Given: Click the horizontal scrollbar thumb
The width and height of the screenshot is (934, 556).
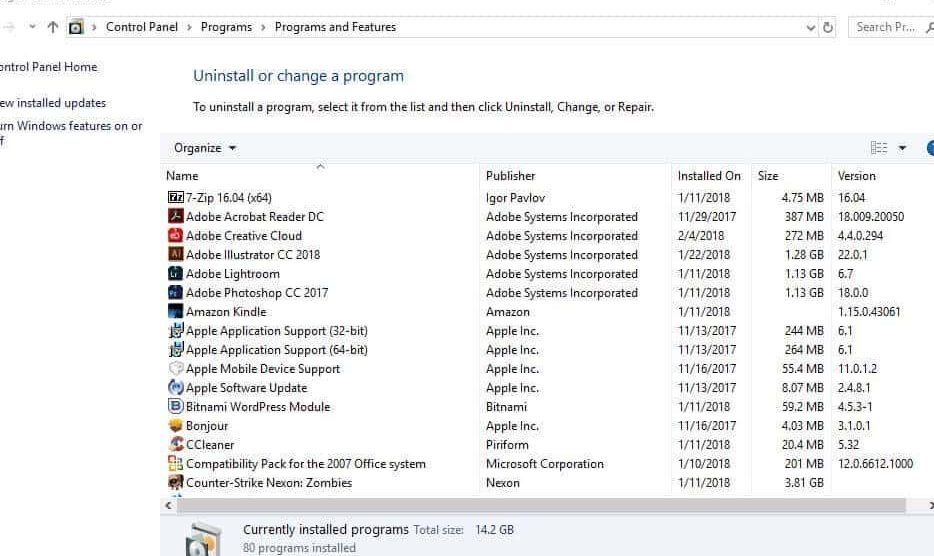Looking at the screenshot, I should pos(541,505).
